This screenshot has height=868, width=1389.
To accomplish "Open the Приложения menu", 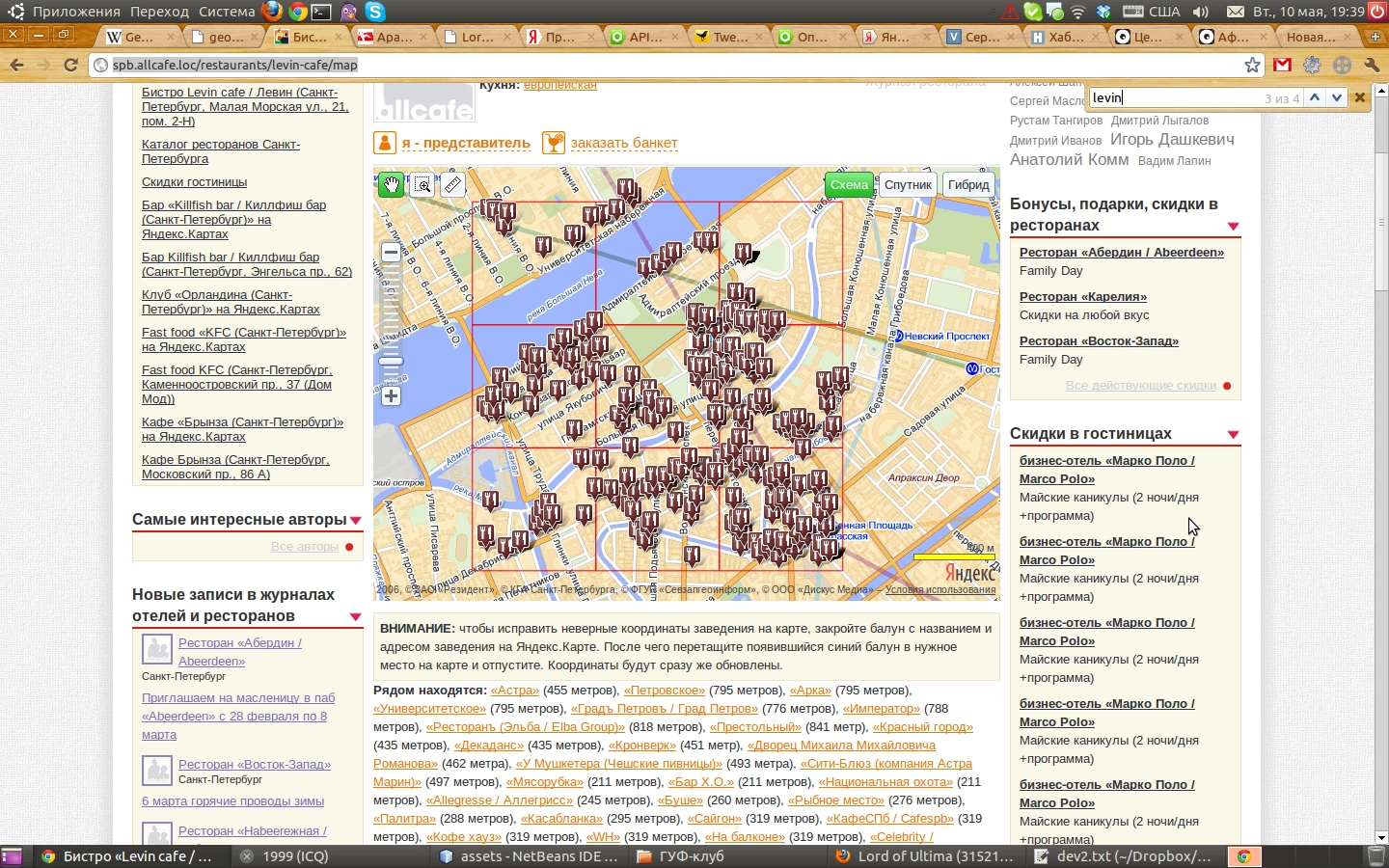I will coord(75,12).
